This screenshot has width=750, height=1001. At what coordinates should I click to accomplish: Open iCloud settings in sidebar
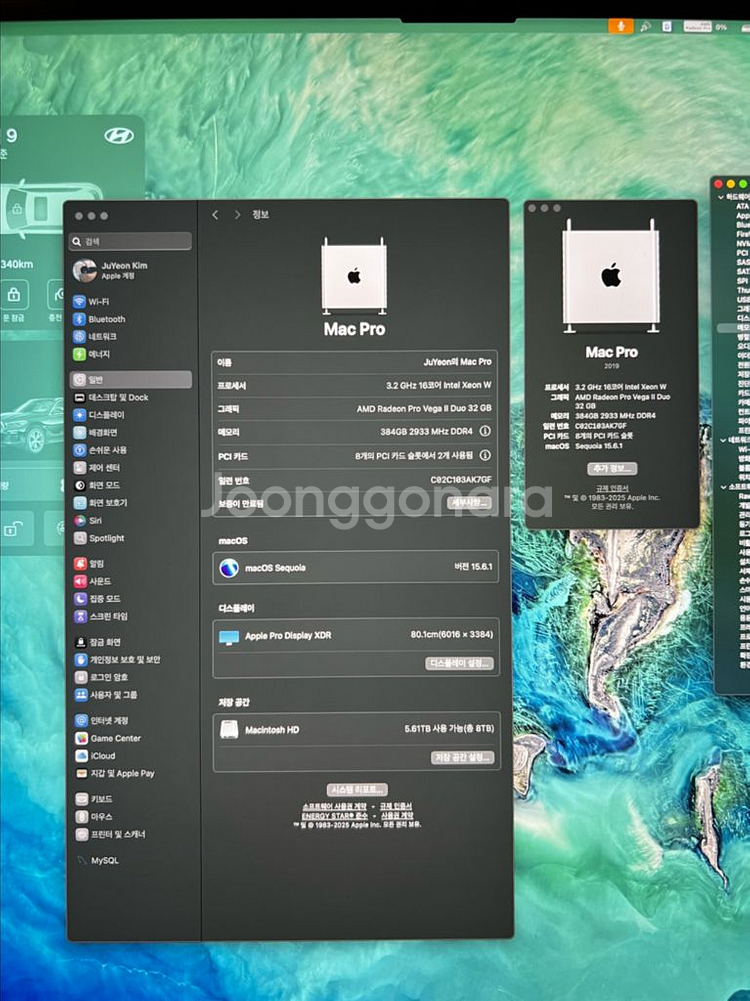131,755
